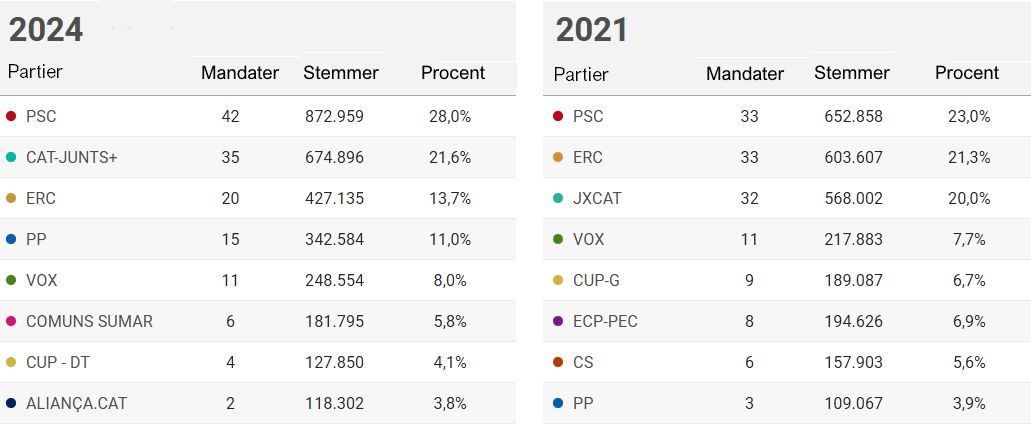1031x425 pixels.
Task: Click the 2024 heading
Action: (46, 30)
